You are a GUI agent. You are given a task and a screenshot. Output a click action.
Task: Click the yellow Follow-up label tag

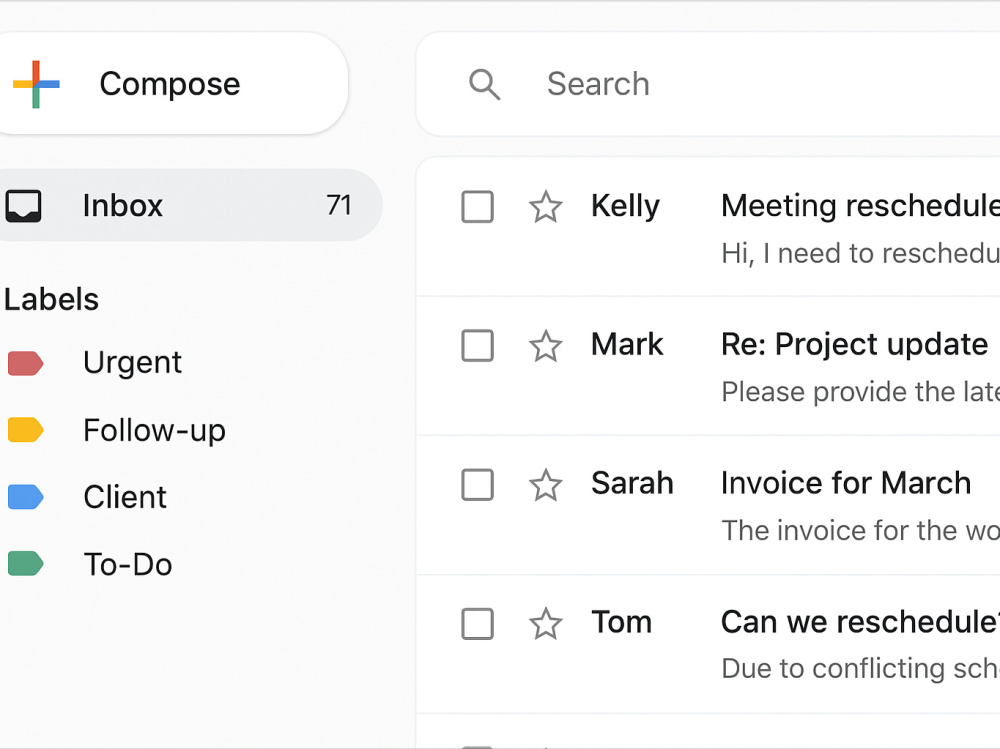pyautogui.click(x=26, y=430)
